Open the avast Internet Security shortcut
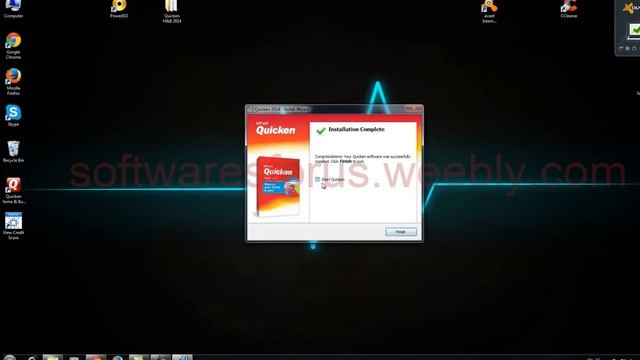Viewport: 640px width, 360px height. coord(489,11)
